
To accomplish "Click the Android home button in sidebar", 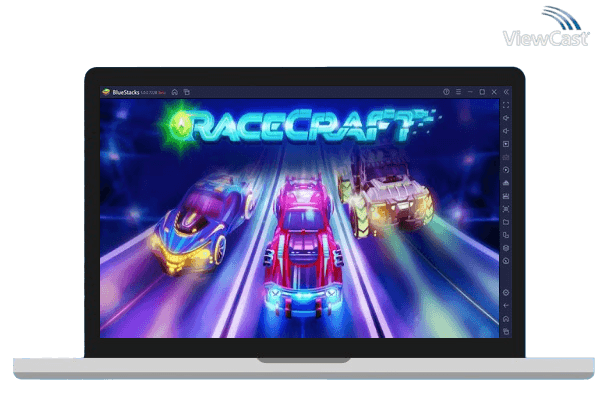I will 506,319.
